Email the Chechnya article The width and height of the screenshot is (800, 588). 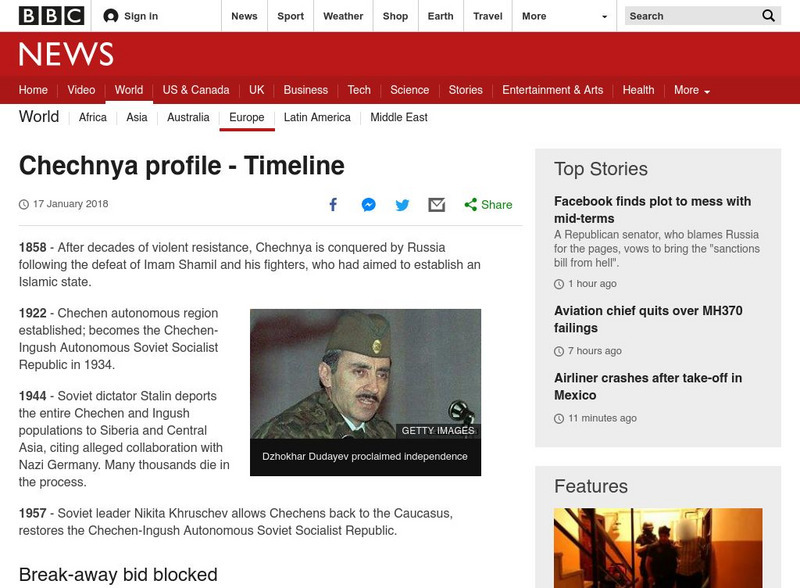[436, 203]
